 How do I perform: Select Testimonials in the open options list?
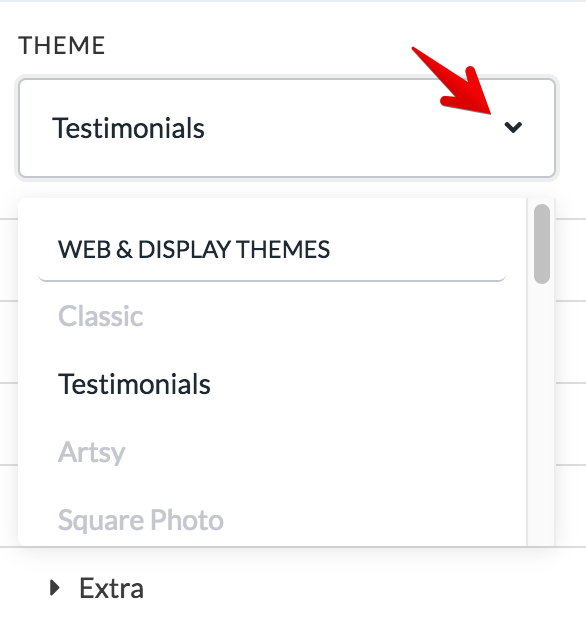point(134,384)
